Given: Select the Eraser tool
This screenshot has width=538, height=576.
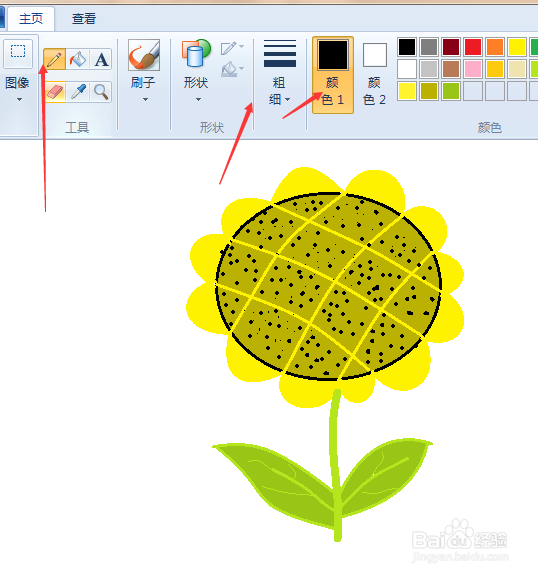Looking at the screenshot, I should click(55, 91).
